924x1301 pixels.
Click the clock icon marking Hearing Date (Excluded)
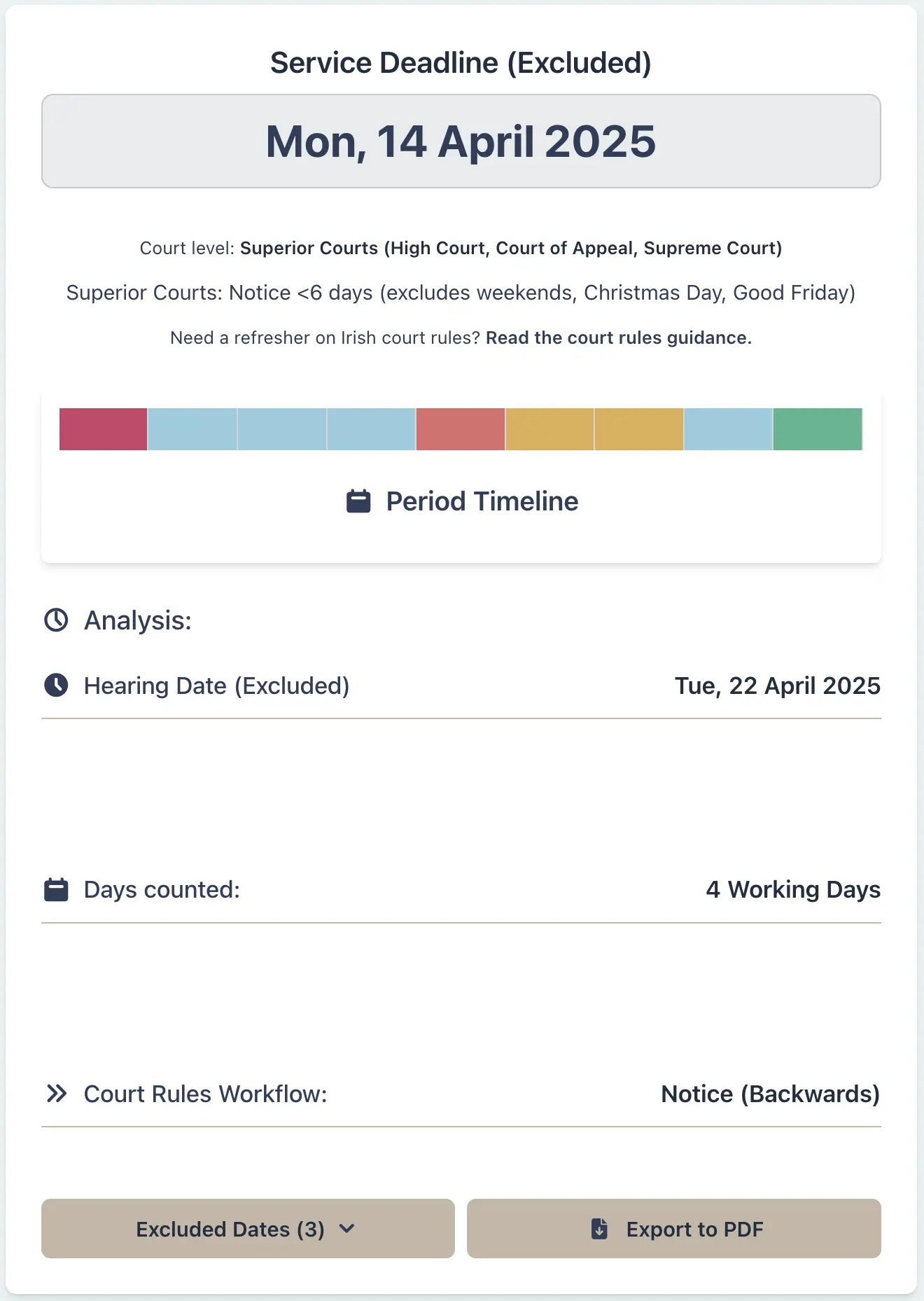click(x=57, y=685)
